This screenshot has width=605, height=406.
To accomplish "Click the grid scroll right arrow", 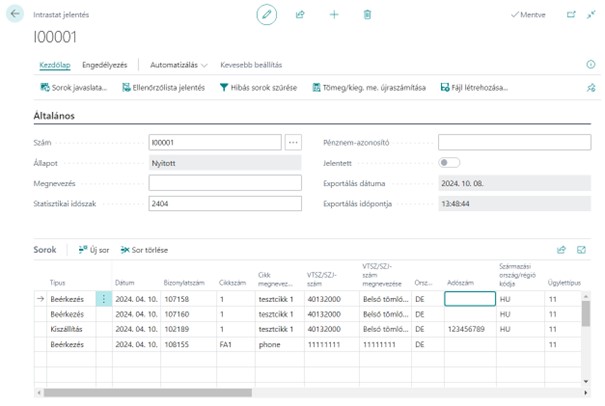I will (586, 392).
